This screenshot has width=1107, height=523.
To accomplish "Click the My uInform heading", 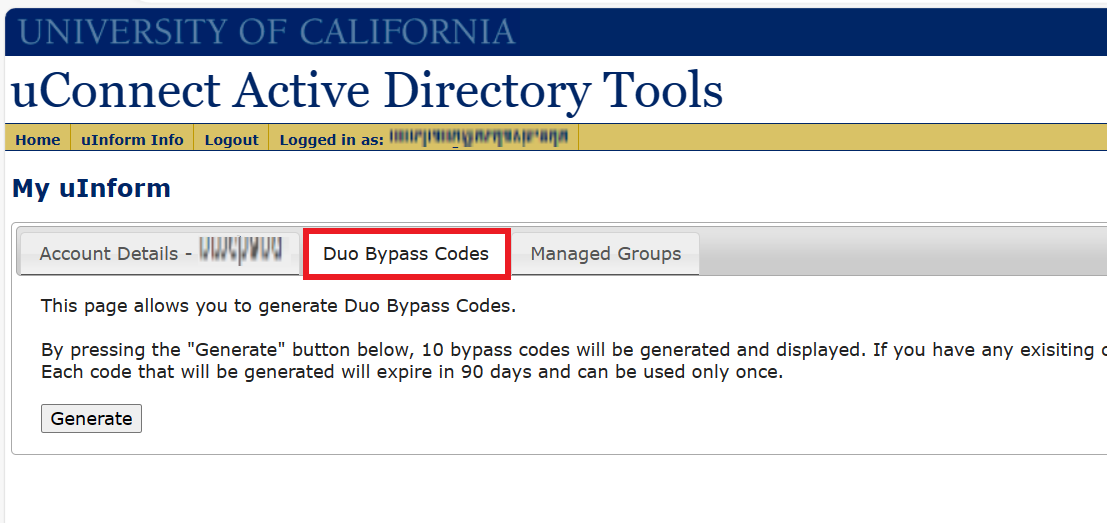I will coord(91,188).
